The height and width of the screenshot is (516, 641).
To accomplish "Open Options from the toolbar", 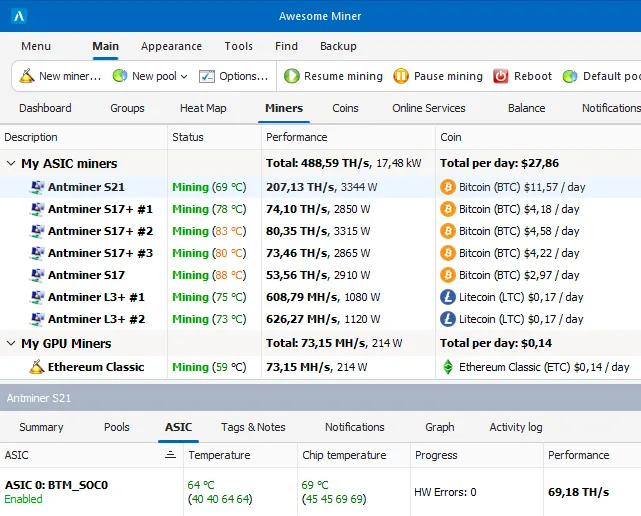I will pos(233,76).
